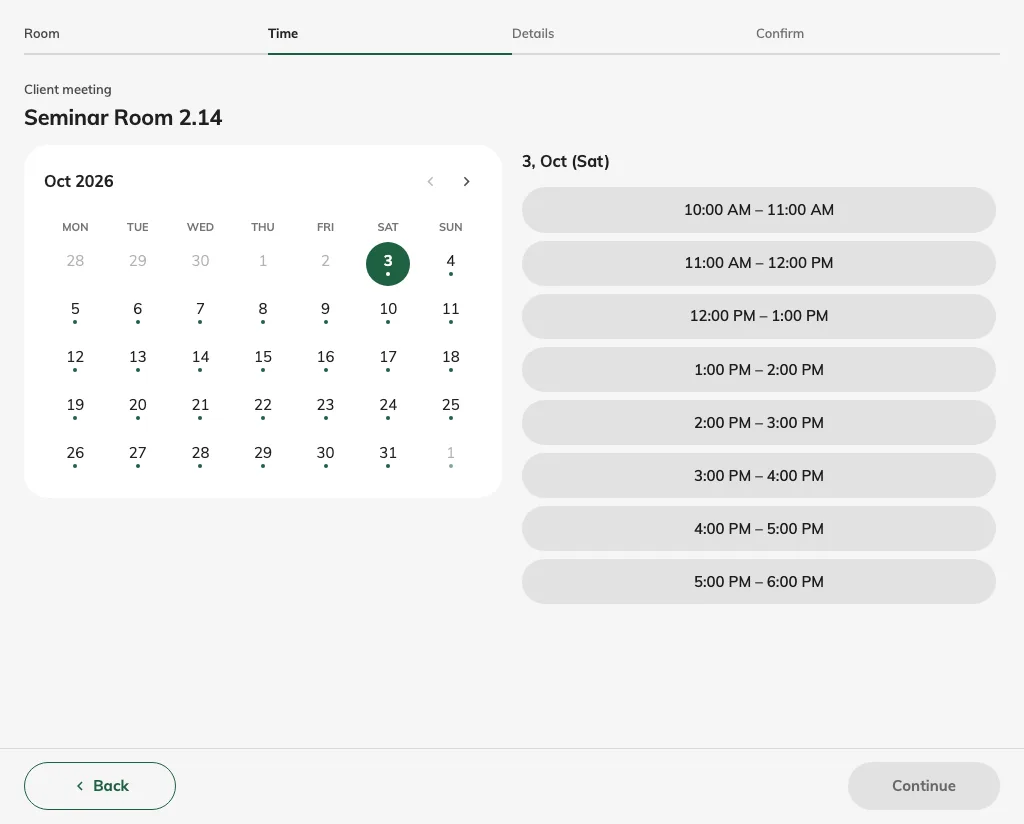The image size is (1024, 824).
Task: Select October 29 in the last row
Action: pyautogui.click(x=263, y=456)
